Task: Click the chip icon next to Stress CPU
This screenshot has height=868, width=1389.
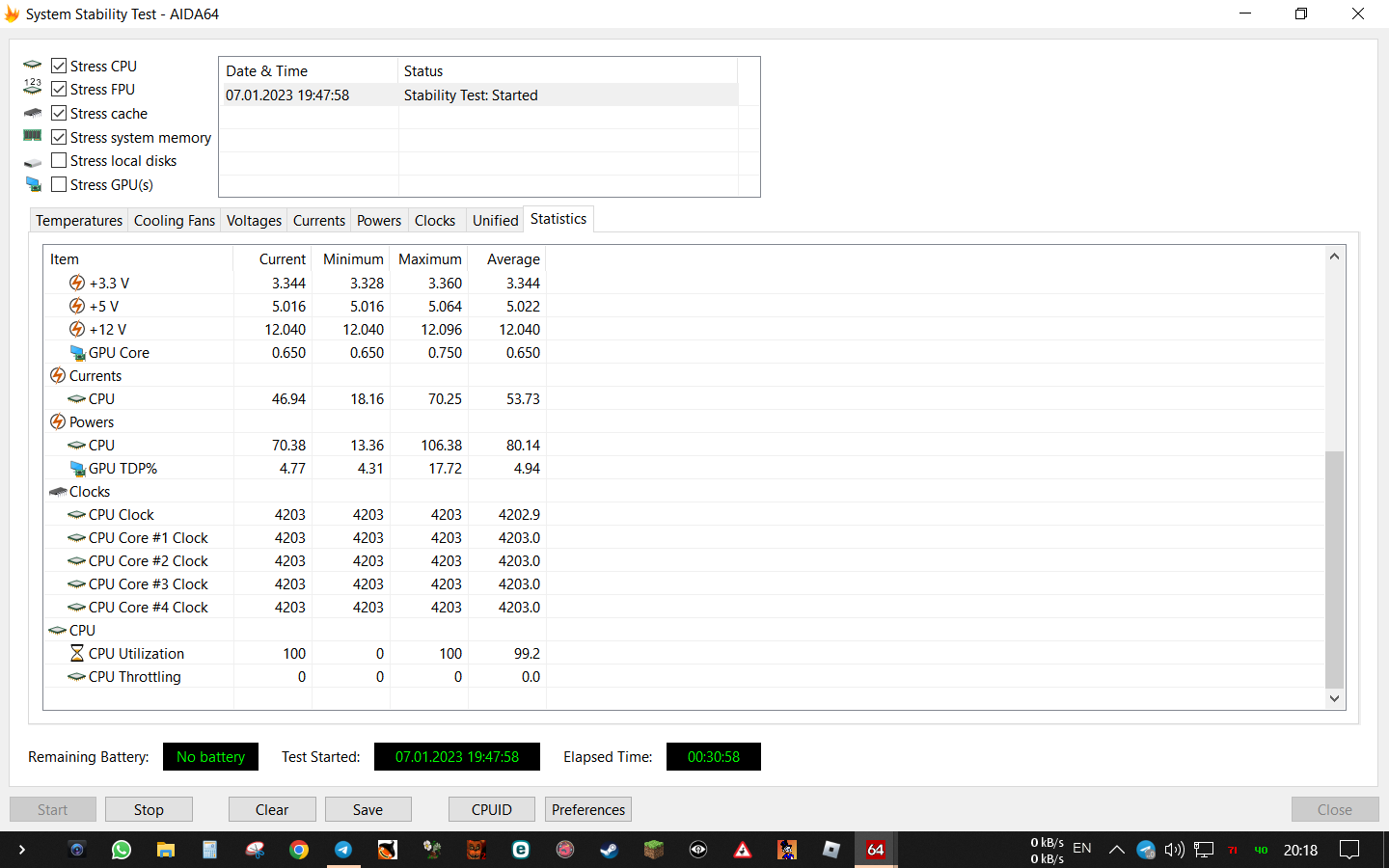Action: [x=33, y=65]
